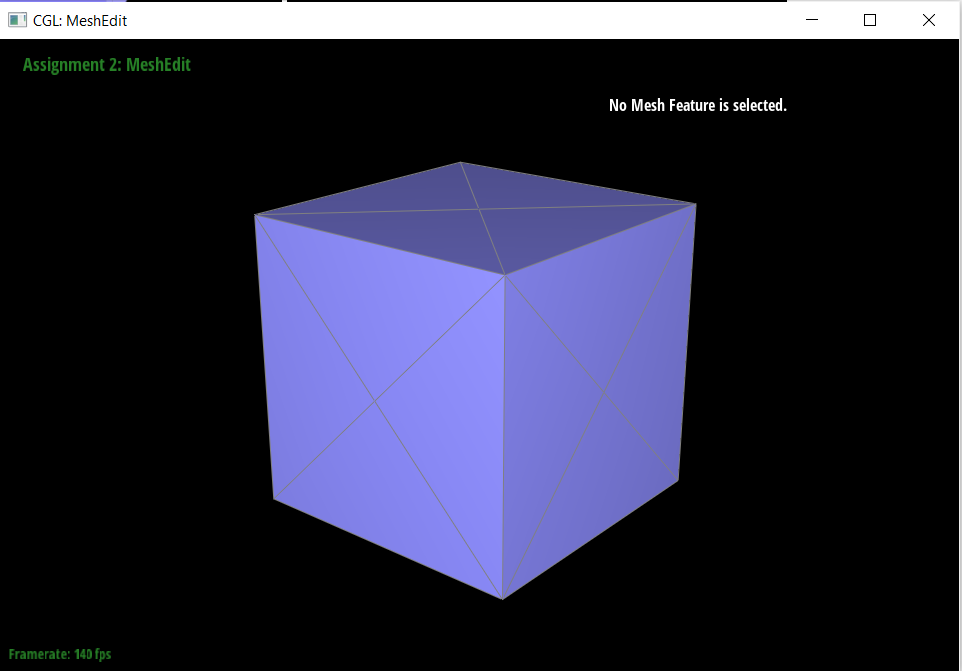
Task: Select top triangle of the right side face
Action: [600, 300]
